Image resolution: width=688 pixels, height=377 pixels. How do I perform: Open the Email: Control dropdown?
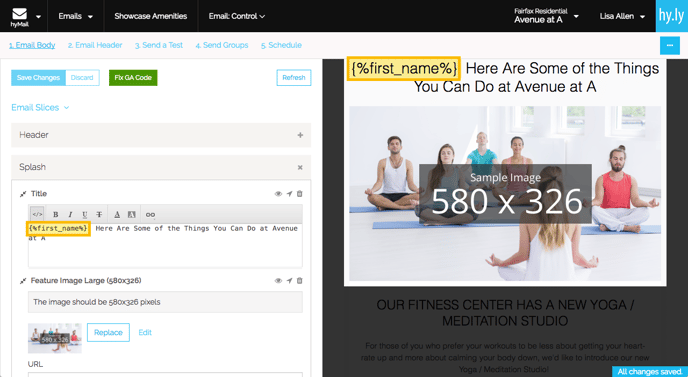[237, 16]
